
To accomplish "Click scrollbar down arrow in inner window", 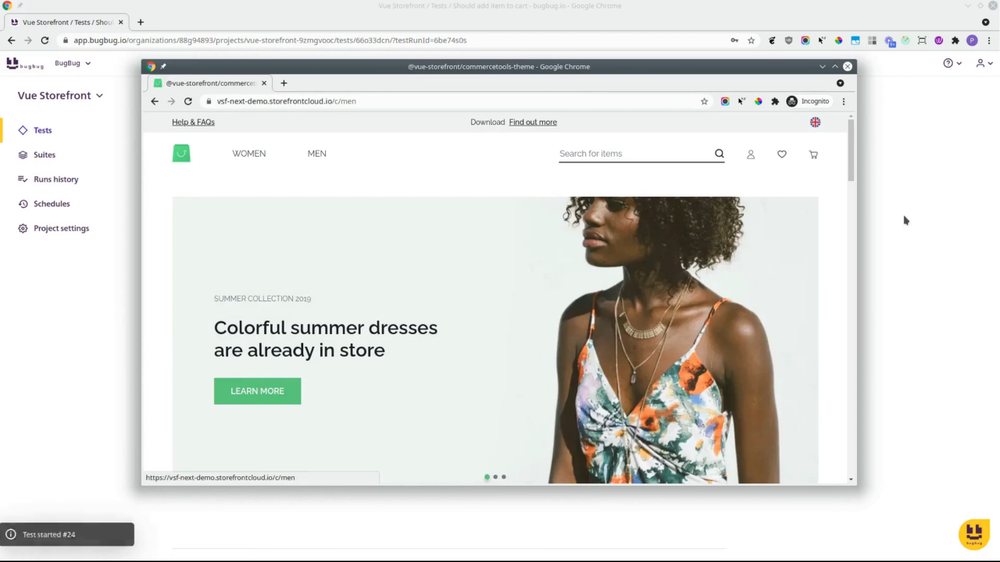I will 851,480.
